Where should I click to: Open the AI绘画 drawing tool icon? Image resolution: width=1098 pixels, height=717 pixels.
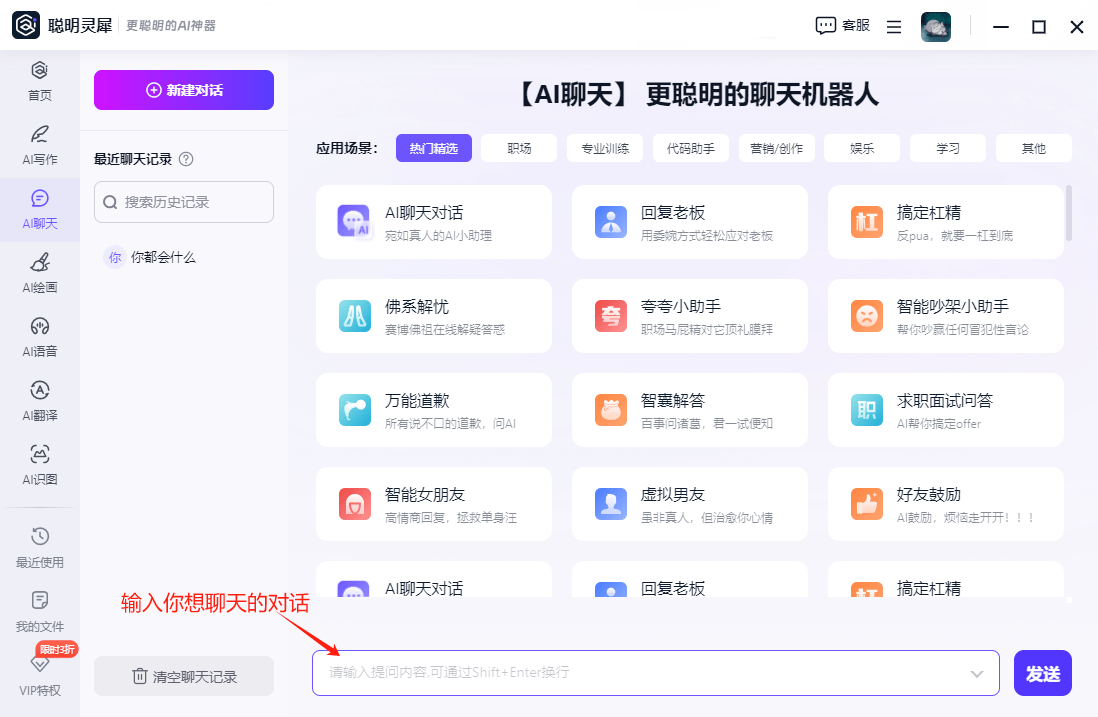coord(39,270)
